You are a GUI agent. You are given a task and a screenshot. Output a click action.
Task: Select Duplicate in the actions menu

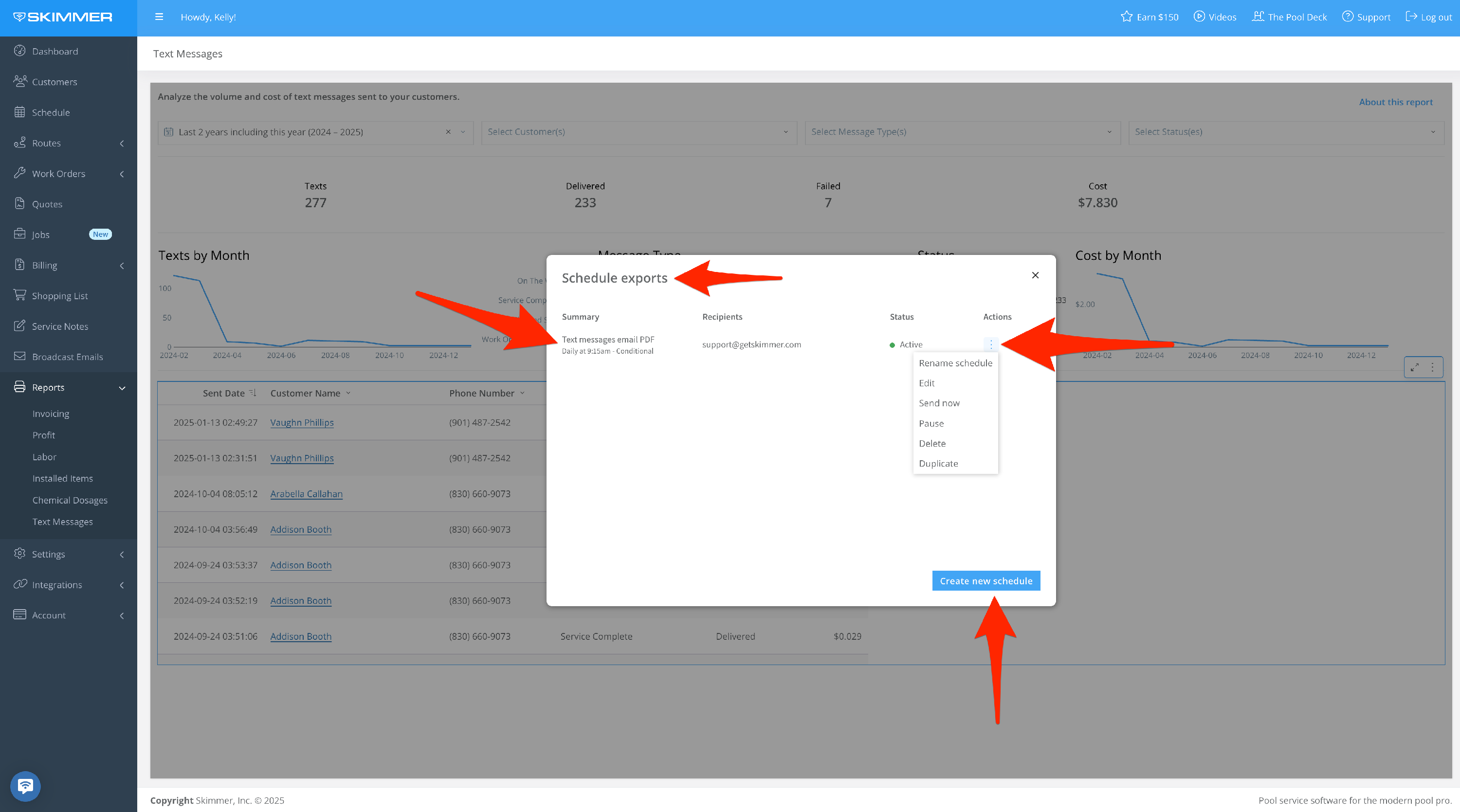[938, 464]
